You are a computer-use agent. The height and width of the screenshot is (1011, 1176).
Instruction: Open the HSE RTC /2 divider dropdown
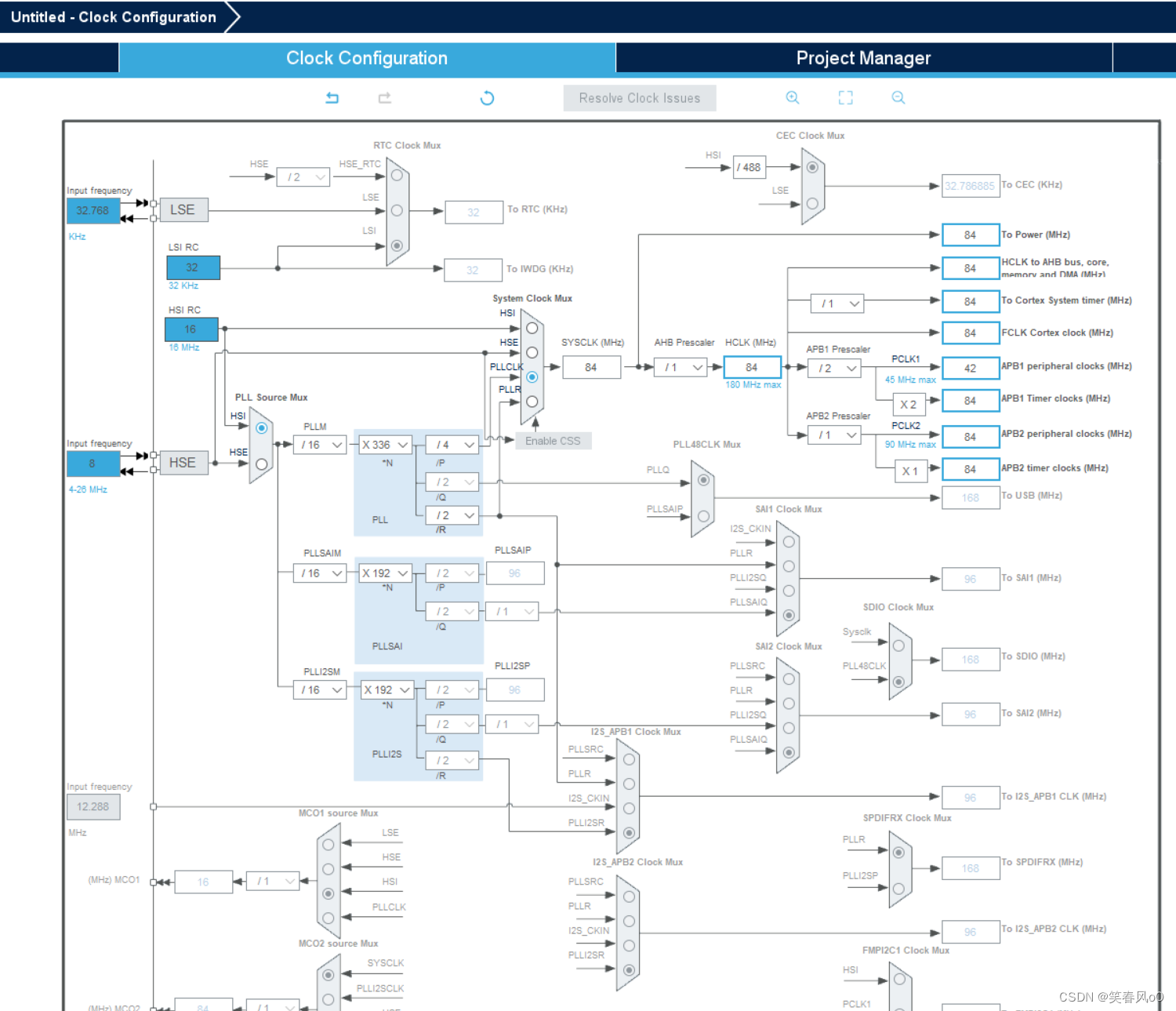(303, 177)
